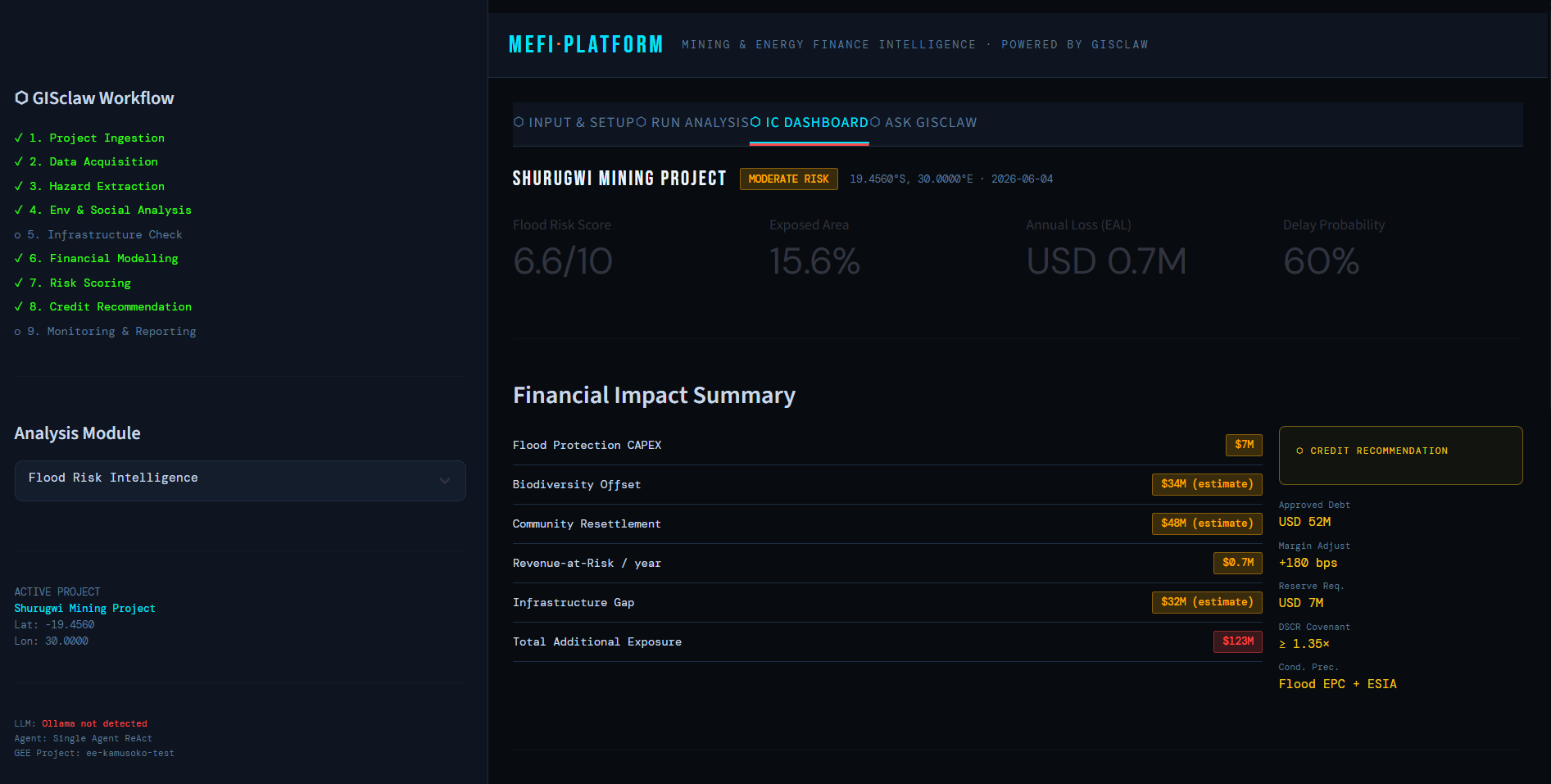This screenshot has height=784, width=1551.
Task: Click the Biodiversity Offset row label
Action: pos(577,485)
